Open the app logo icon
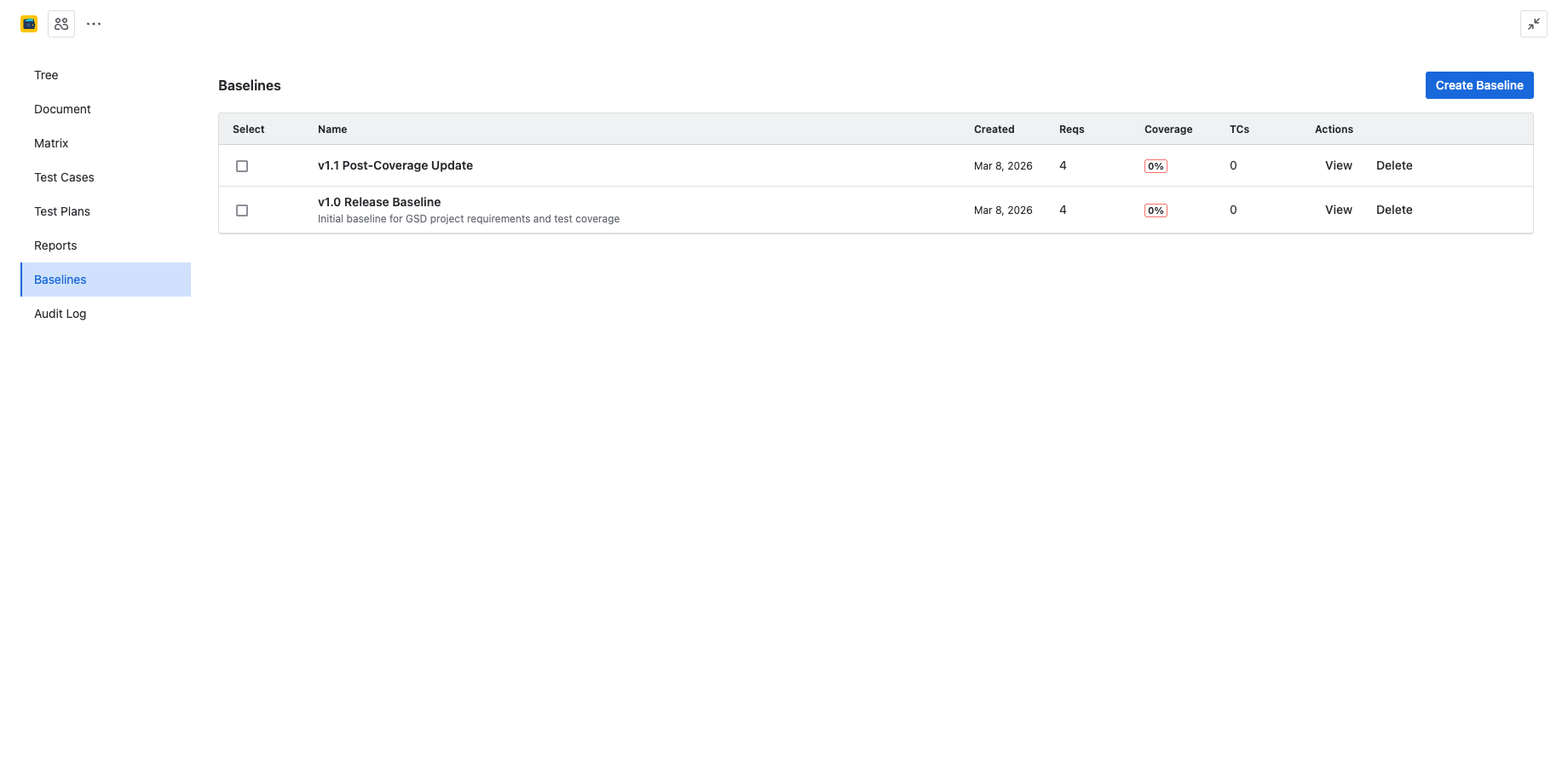 click(28, 23)
